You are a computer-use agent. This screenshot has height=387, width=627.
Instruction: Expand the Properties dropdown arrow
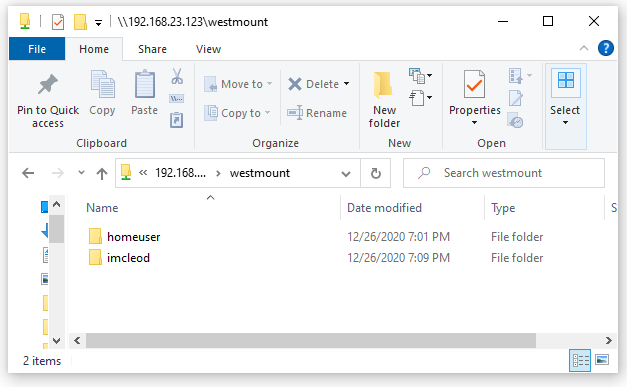pos(474,123)
